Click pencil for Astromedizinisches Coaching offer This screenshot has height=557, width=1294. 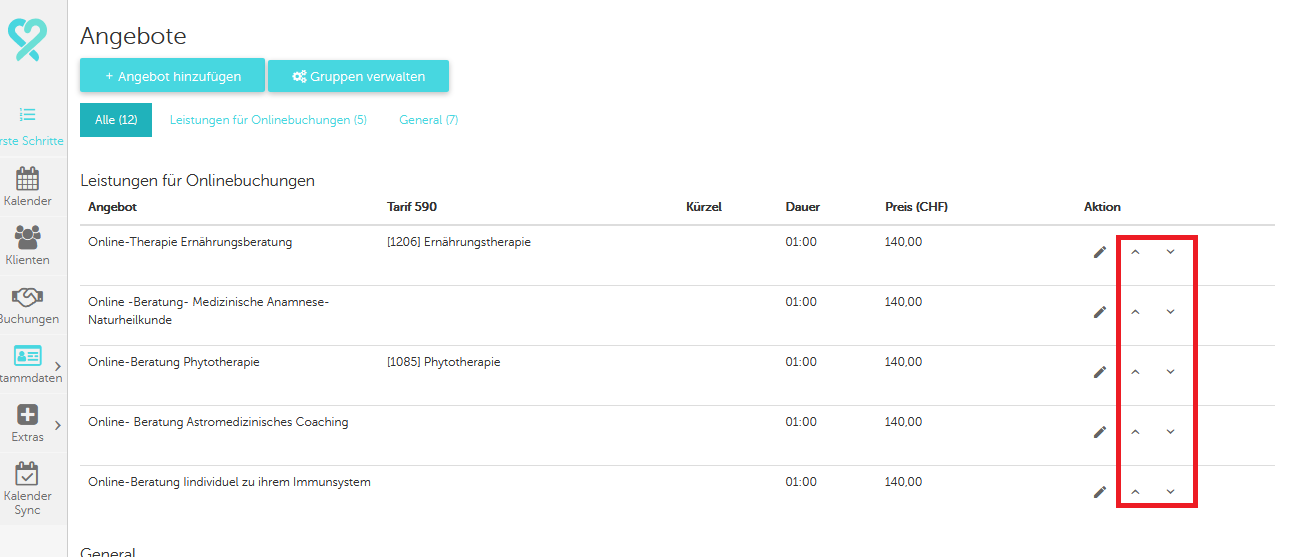[1100, 432]
